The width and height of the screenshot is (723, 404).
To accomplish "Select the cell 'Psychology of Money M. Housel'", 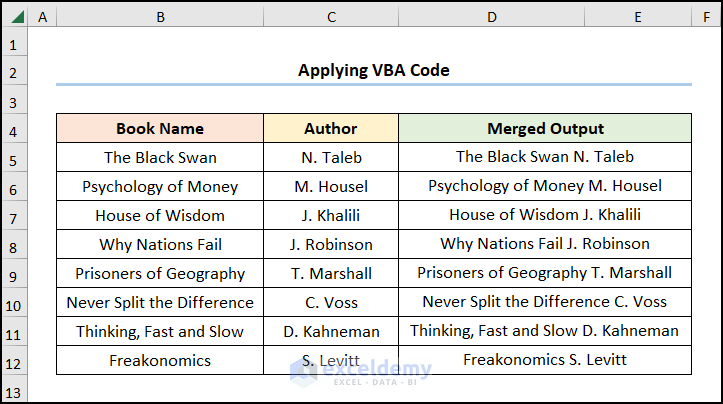I will tap(545, 187).
